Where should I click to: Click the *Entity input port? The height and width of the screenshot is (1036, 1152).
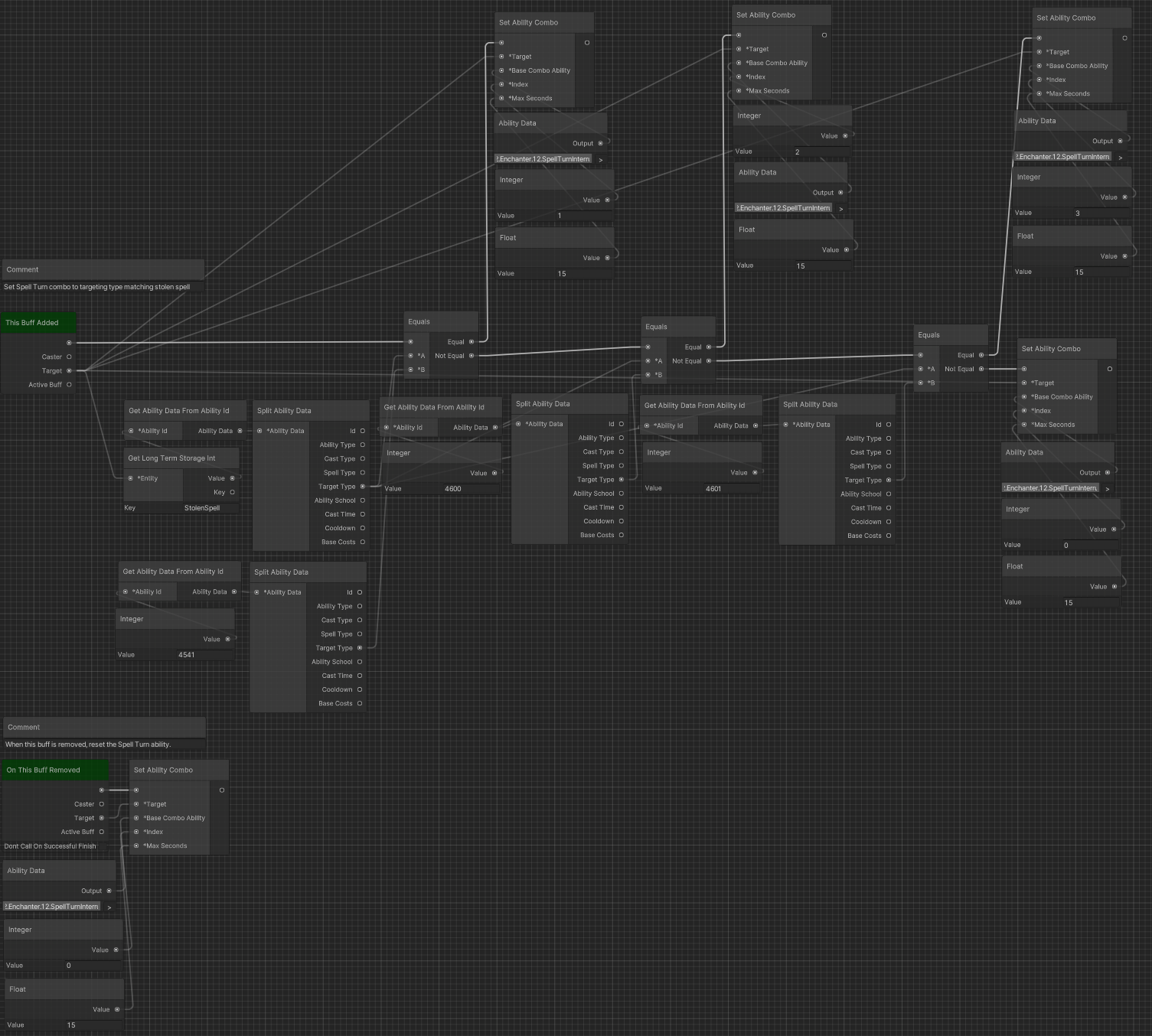coord(131,478)
